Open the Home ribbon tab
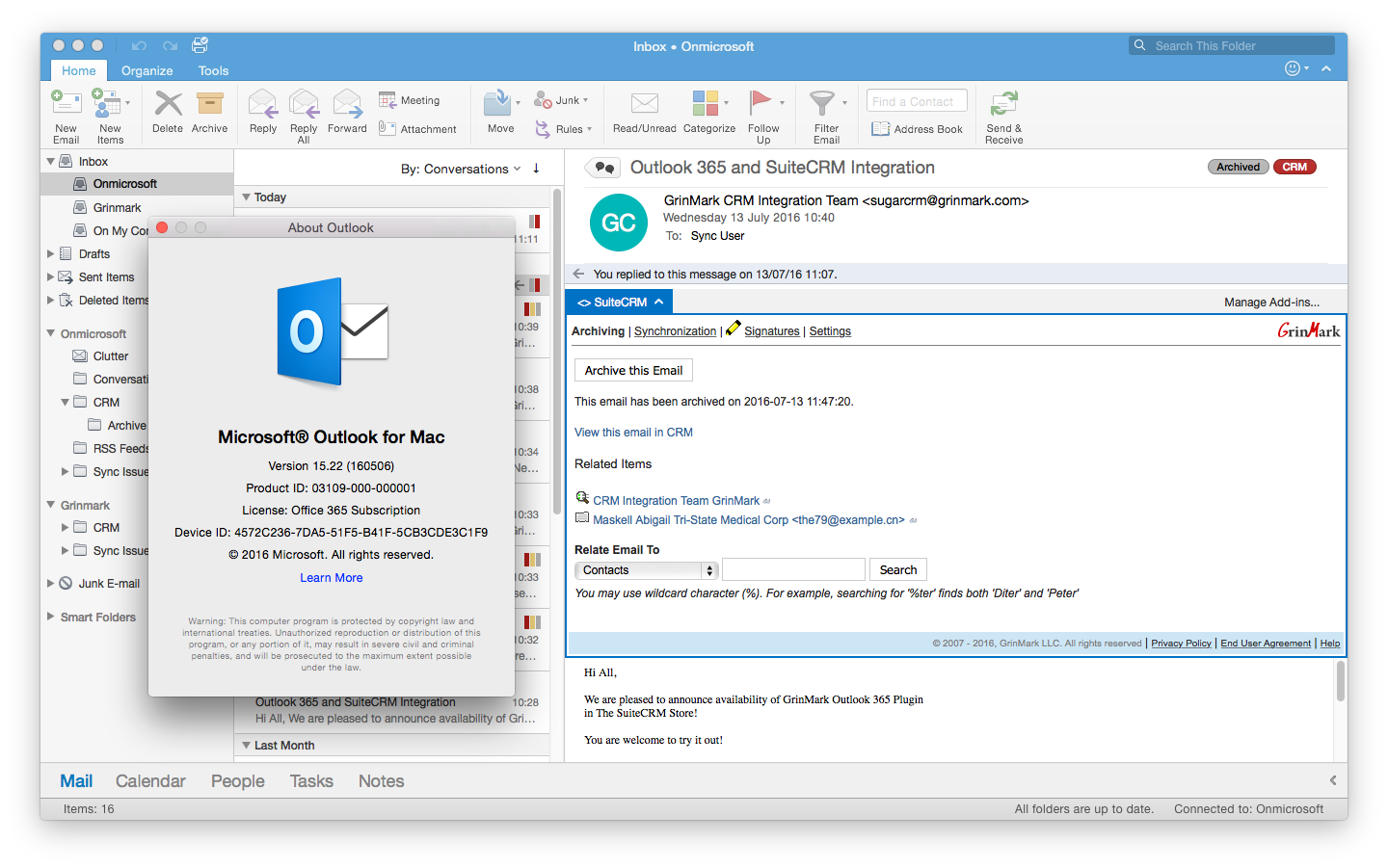Image resolution: width=1388 pixels, height=868 pixels. [79, 70]
